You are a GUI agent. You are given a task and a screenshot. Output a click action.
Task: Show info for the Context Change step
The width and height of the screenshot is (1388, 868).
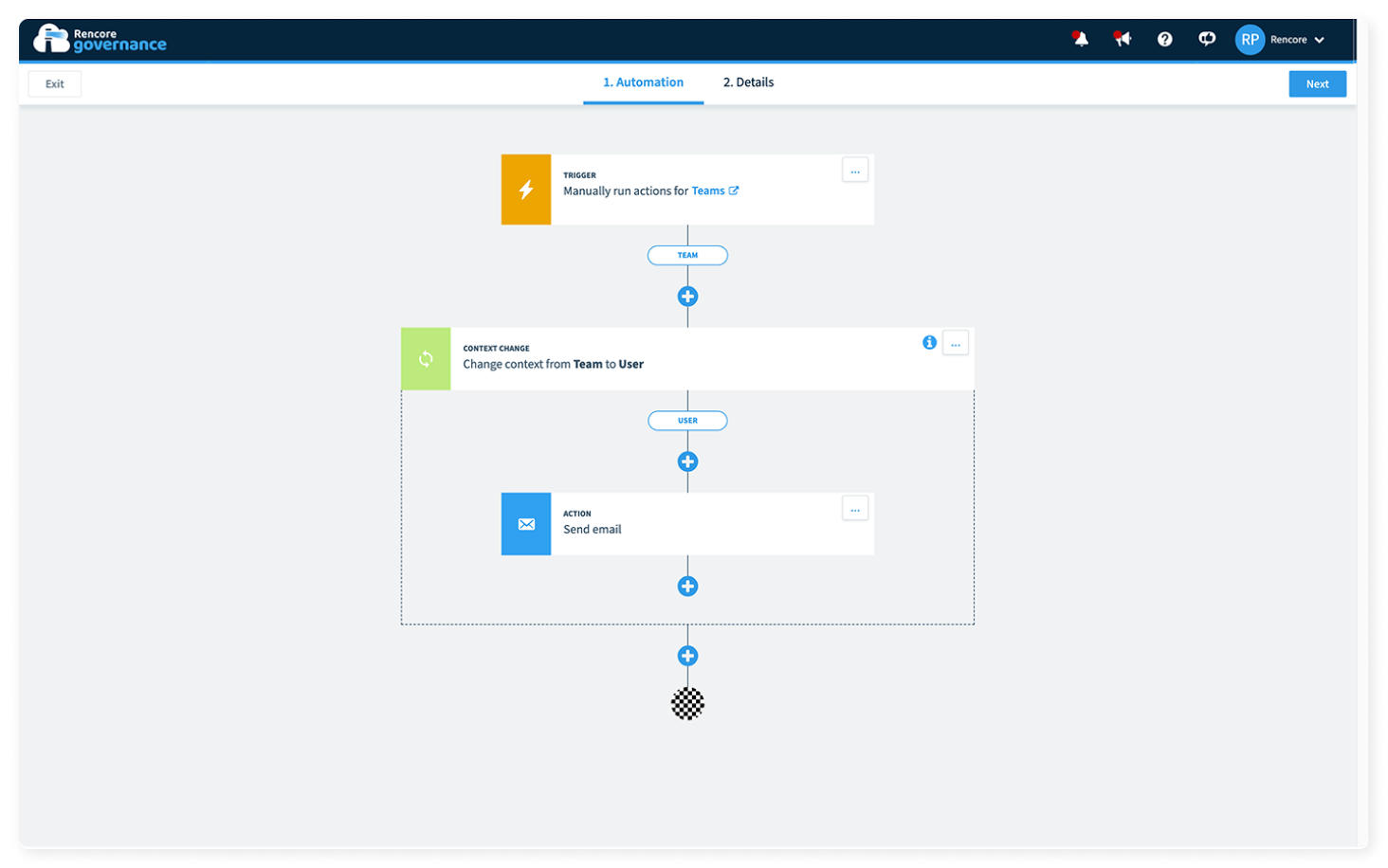click(929, 342)
